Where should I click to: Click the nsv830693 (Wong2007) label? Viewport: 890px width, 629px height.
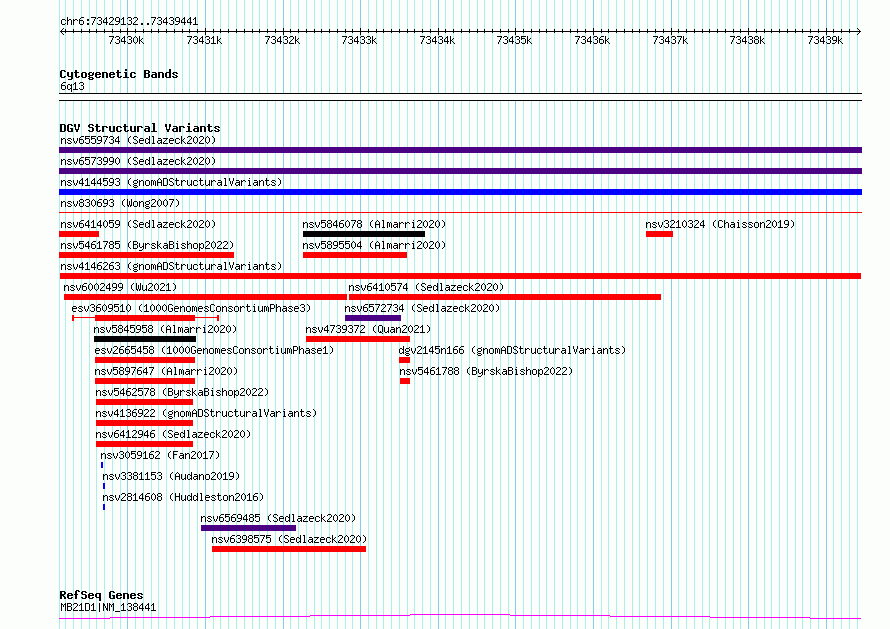point(120,203)
